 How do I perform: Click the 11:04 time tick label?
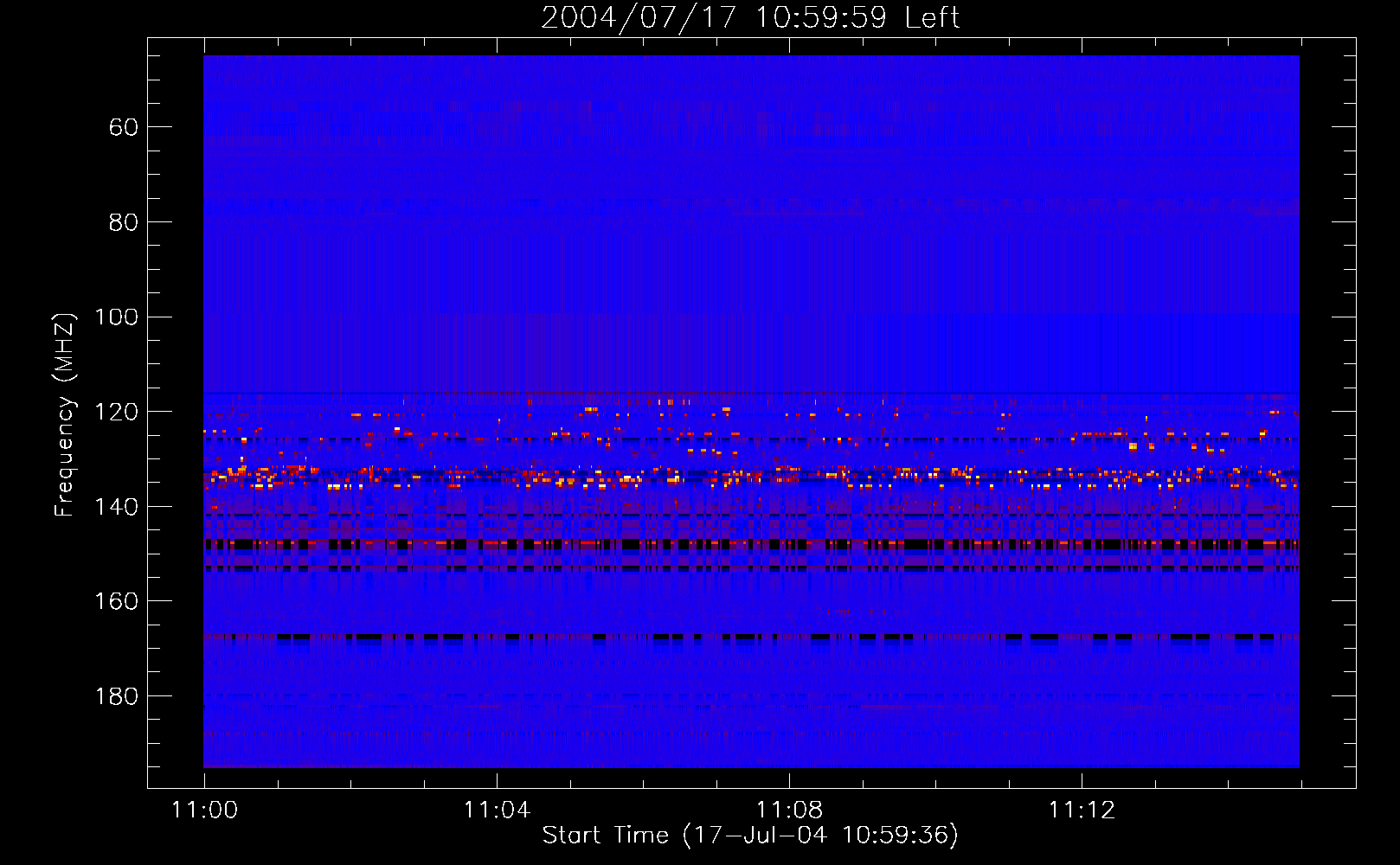(x=497, y=810)
